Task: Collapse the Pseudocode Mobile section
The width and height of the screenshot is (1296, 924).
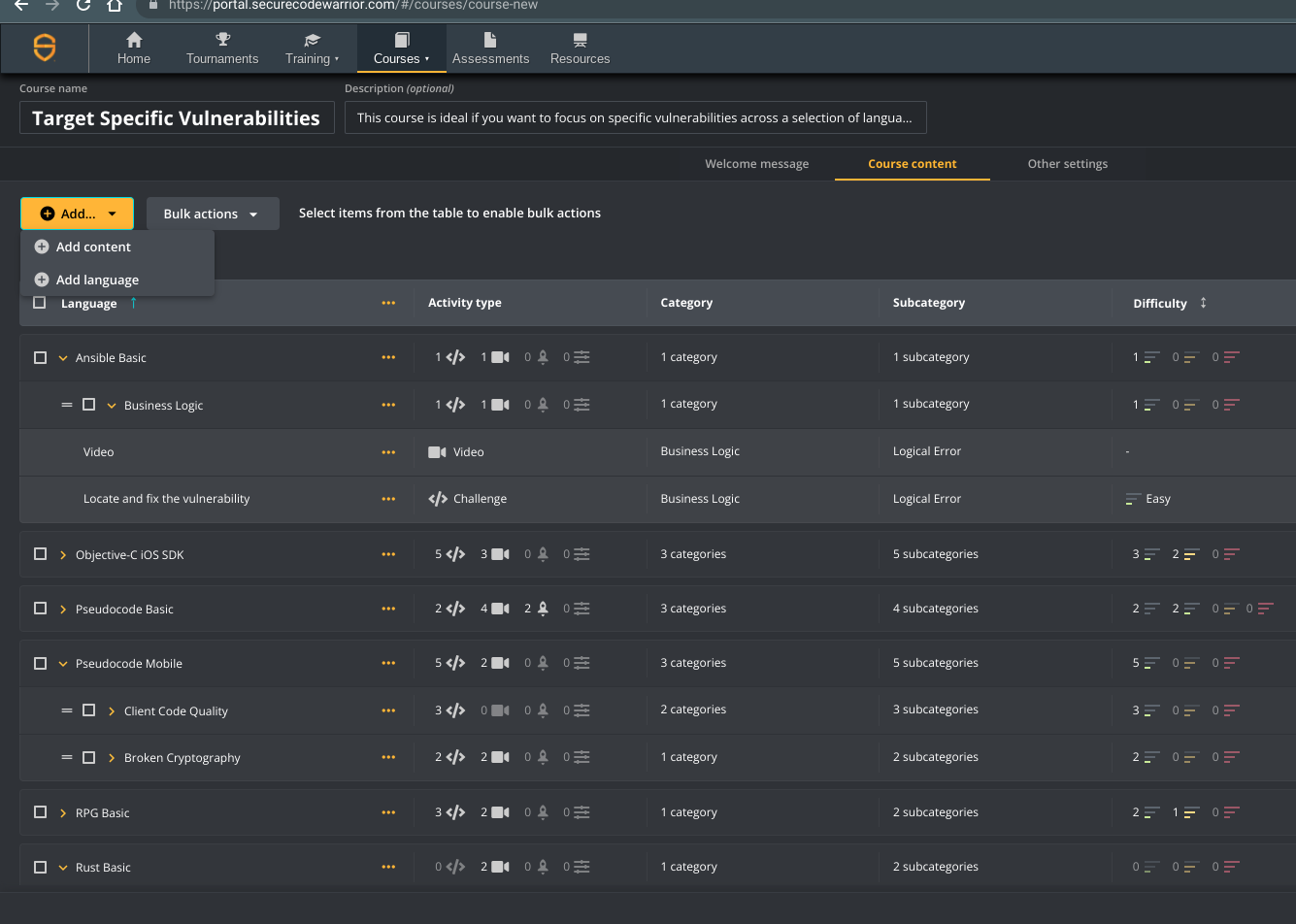Action: point(62,663)
